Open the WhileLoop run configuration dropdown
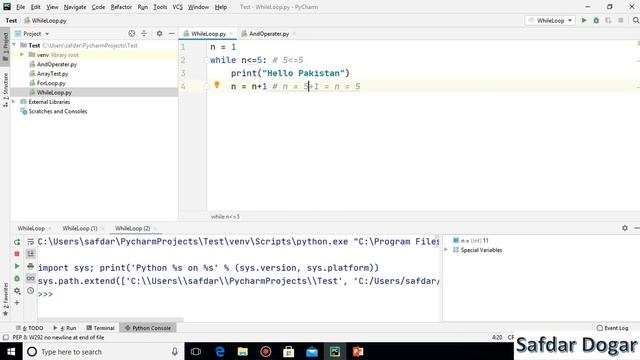The image size is (640, 360). [x=550, y=20]
